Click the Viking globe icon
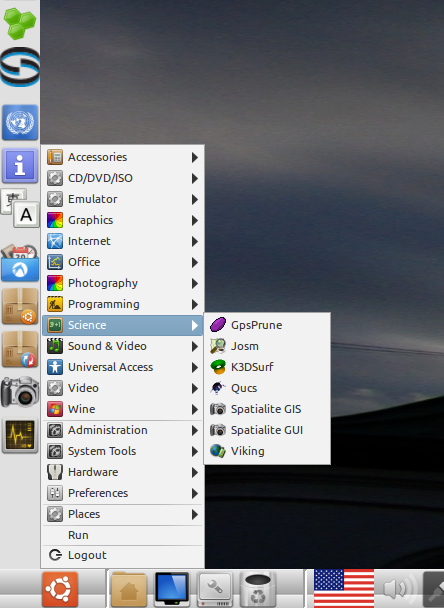The width and height of the screenshot is (444, 608). point(218,451)
